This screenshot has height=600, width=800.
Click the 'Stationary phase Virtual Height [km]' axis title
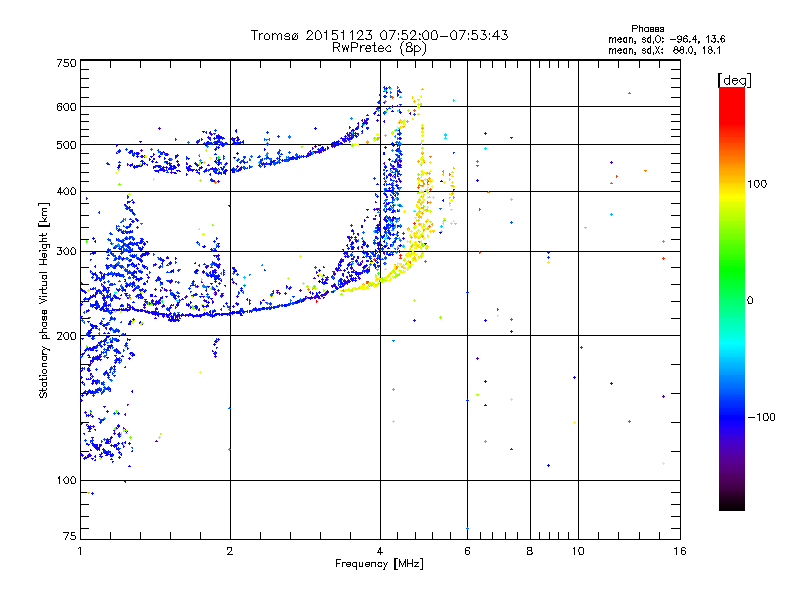(x=43, y=300)
